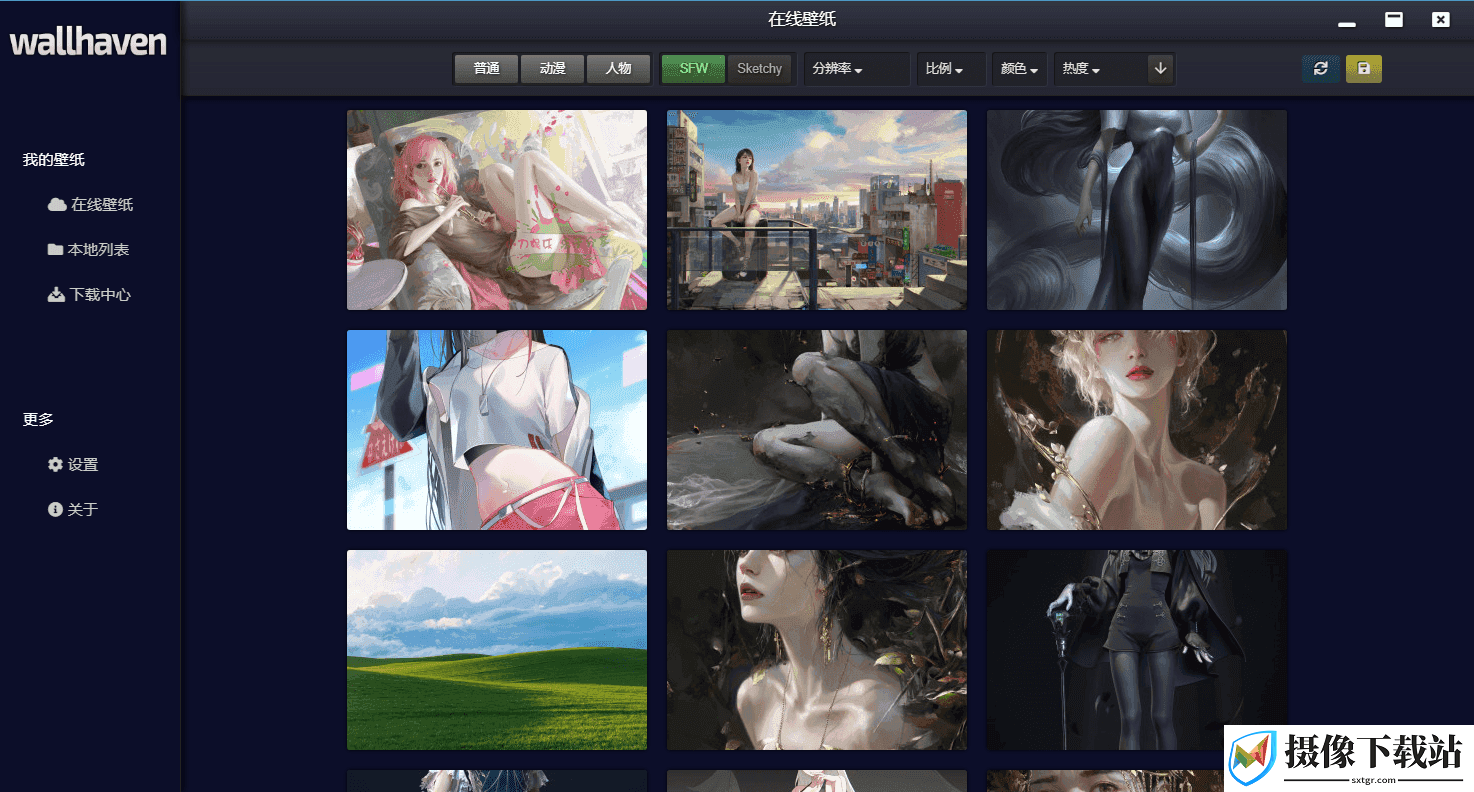Open the city rooftop girl wallpaper thumbnail
This screenshot has width=1474, height=792.
pos(817,210)
